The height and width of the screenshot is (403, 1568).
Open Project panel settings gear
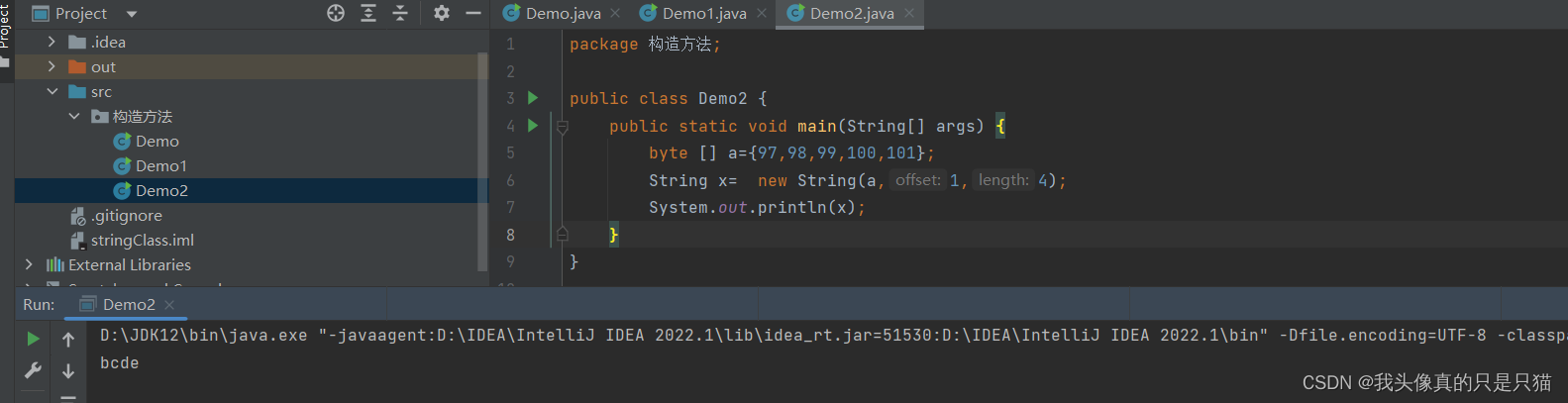[442, 13]
